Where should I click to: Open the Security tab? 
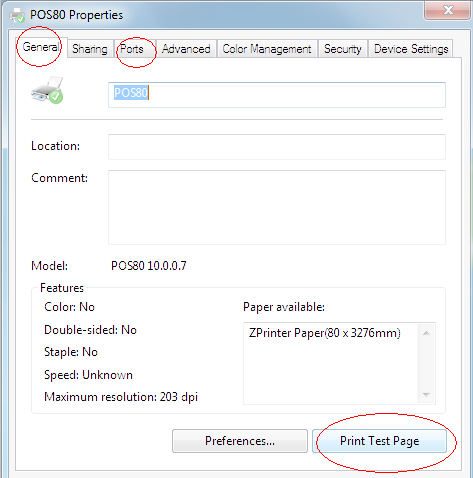(343, 49)
